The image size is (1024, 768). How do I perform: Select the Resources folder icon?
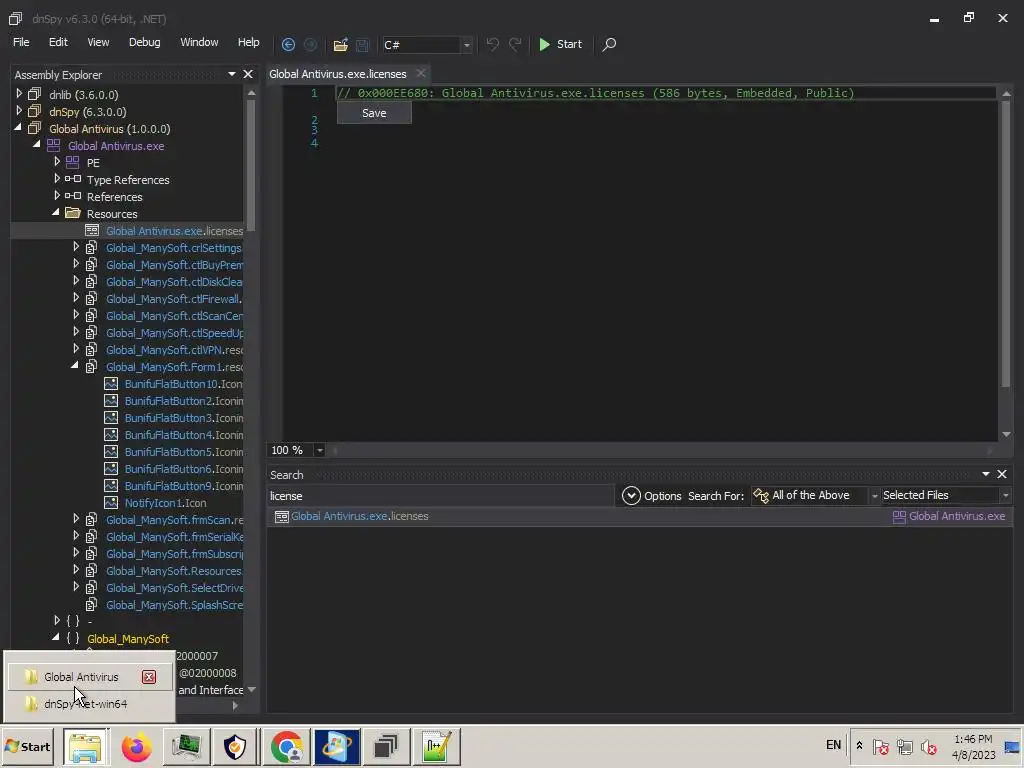tap(73, 214)
